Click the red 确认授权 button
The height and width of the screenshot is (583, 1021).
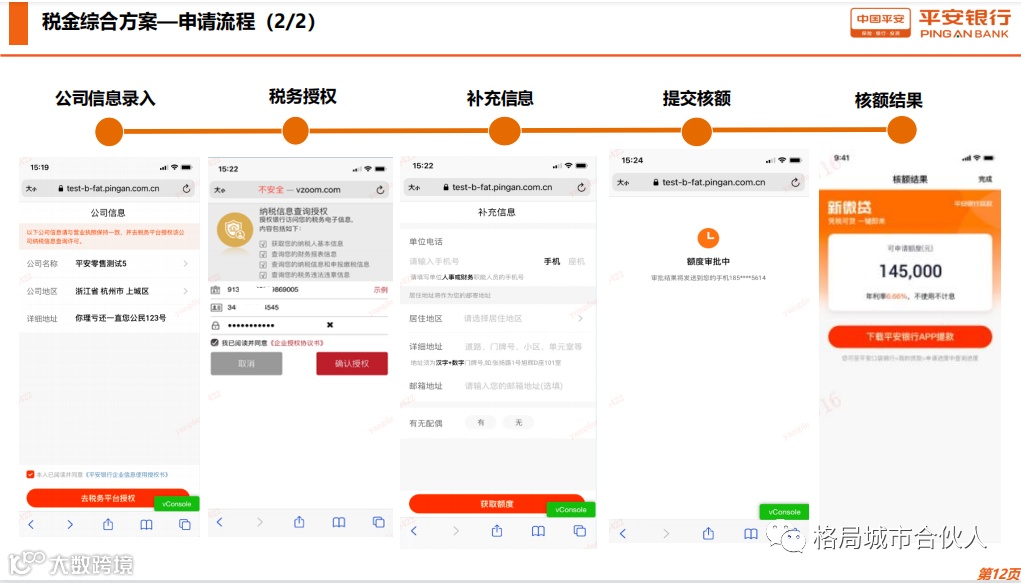click(352, 363)
